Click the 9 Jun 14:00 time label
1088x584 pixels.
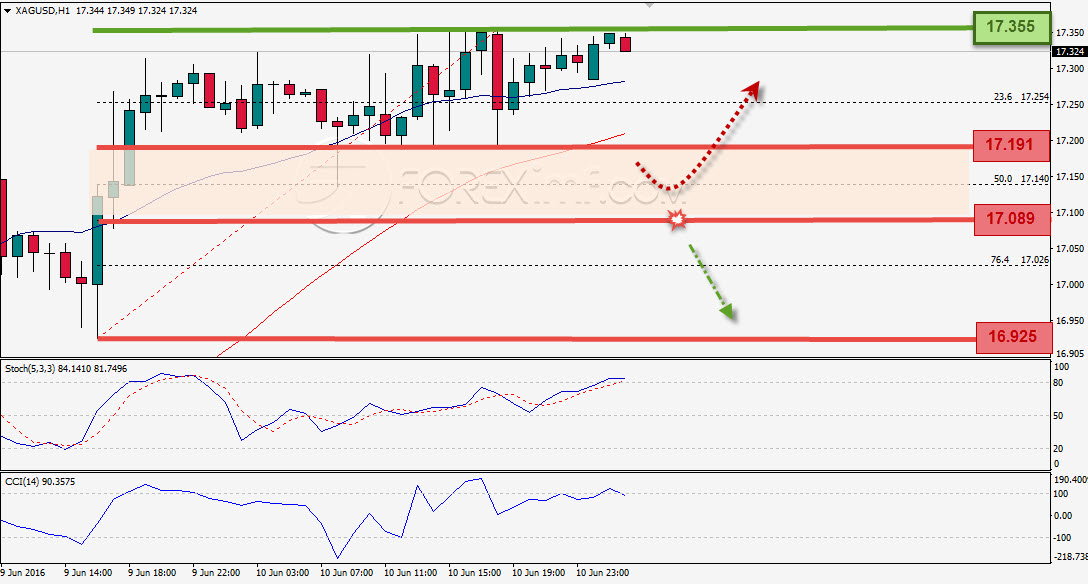(x=88, y=573)
